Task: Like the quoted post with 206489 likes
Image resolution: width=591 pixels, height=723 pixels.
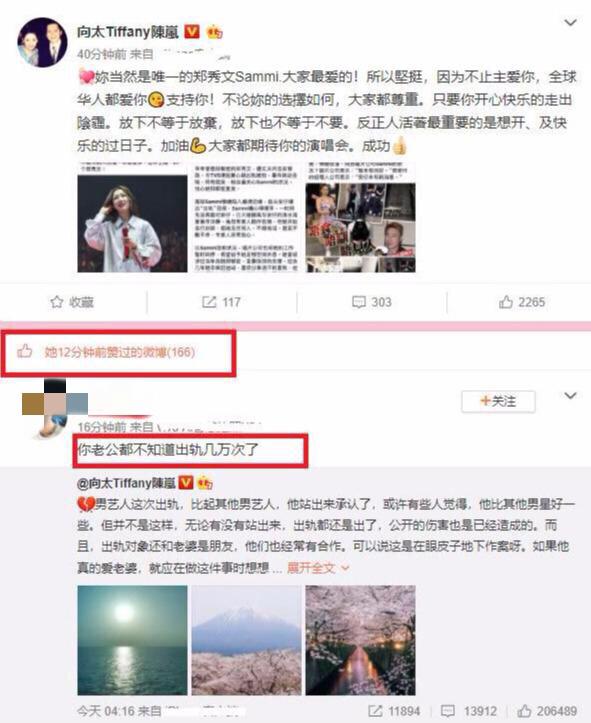Action: point(524,711)
